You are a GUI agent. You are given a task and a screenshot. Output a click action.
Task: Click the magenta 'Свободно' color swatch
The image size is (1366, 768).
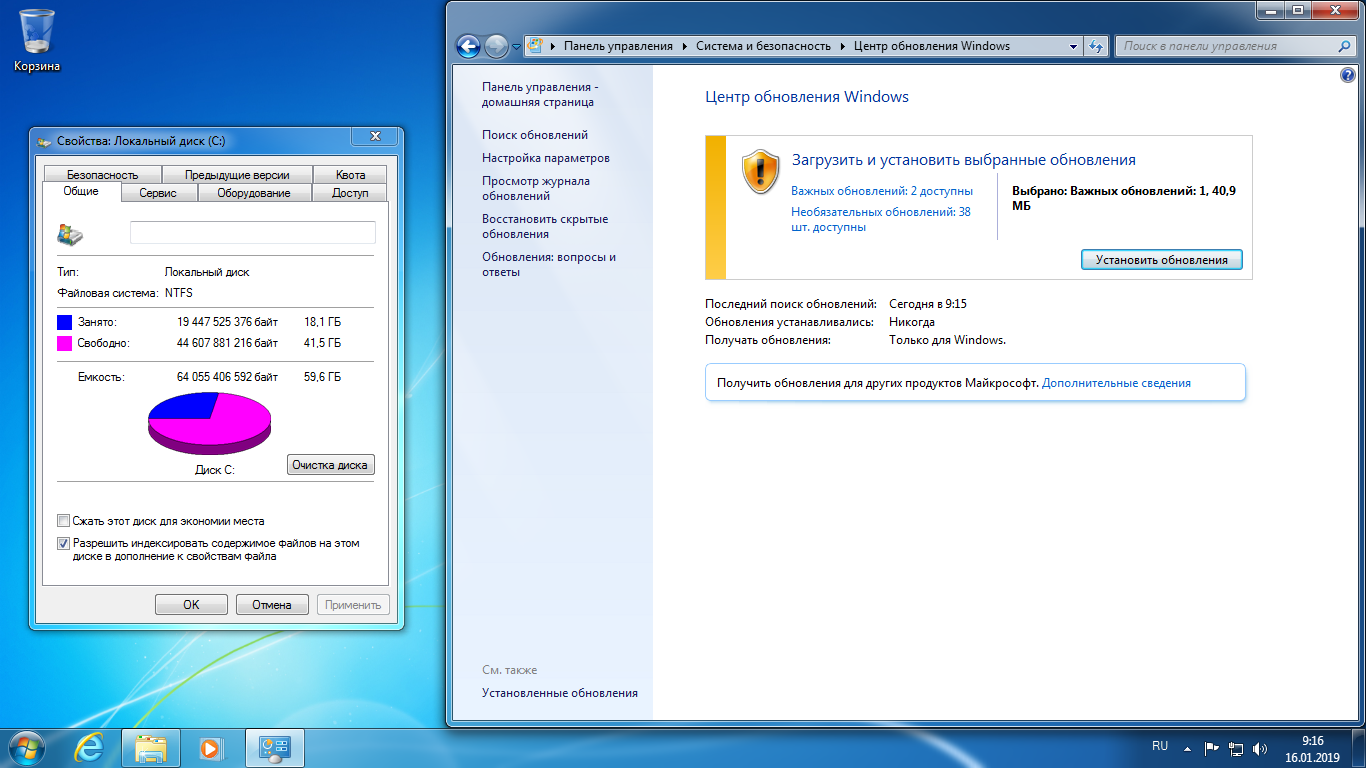[65, 343]
